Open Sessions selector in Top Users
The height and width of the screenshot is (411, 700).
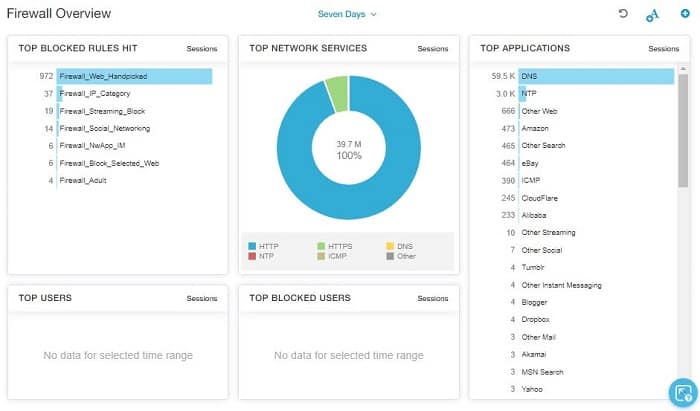(x=202, y=298)
